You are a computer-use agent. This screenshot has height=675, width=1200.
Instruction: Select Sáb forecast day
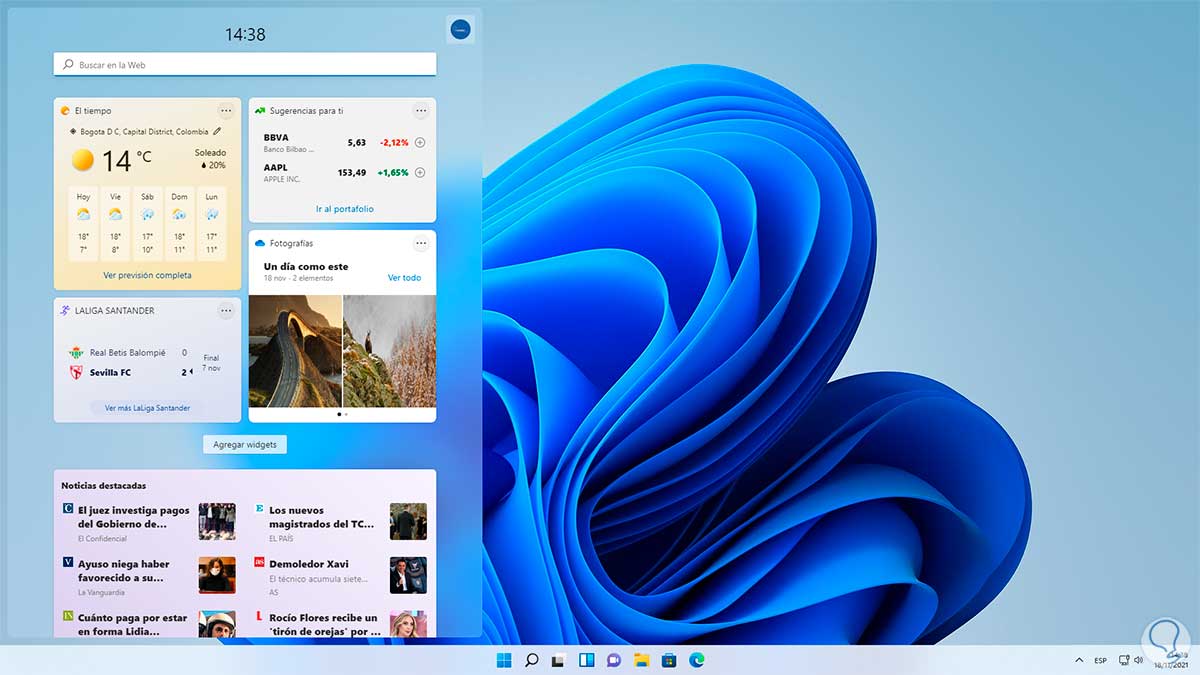click(x=147, y=225)
